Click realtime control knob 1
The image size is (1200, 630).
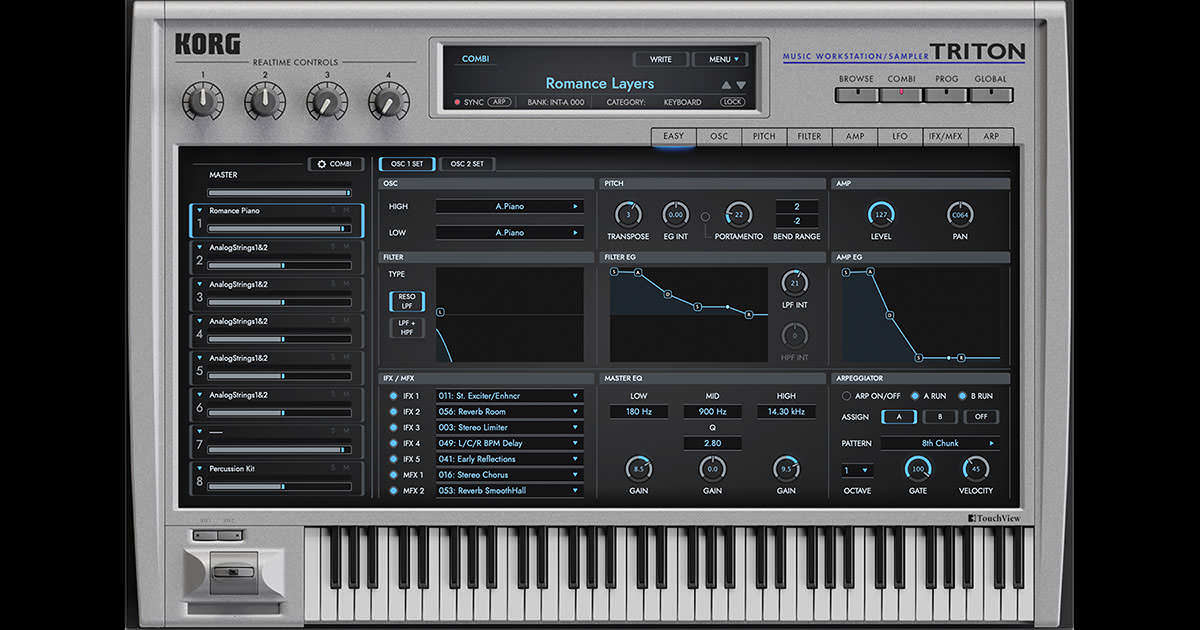(x=203, y=101)
